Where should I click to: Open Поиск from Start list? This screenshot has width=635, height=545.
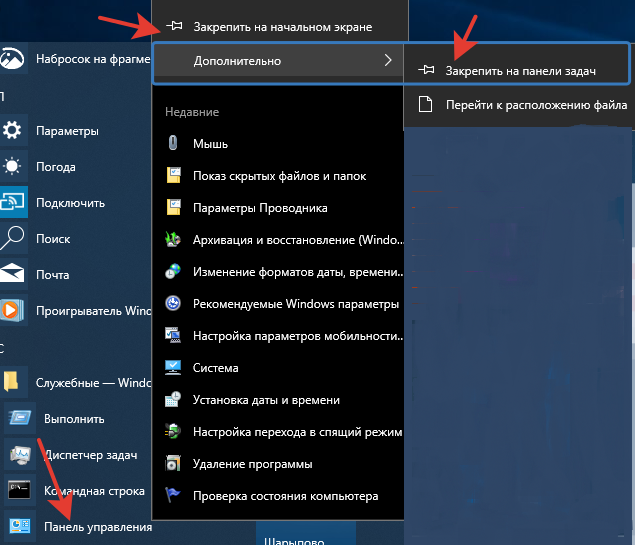coord(53,239)
